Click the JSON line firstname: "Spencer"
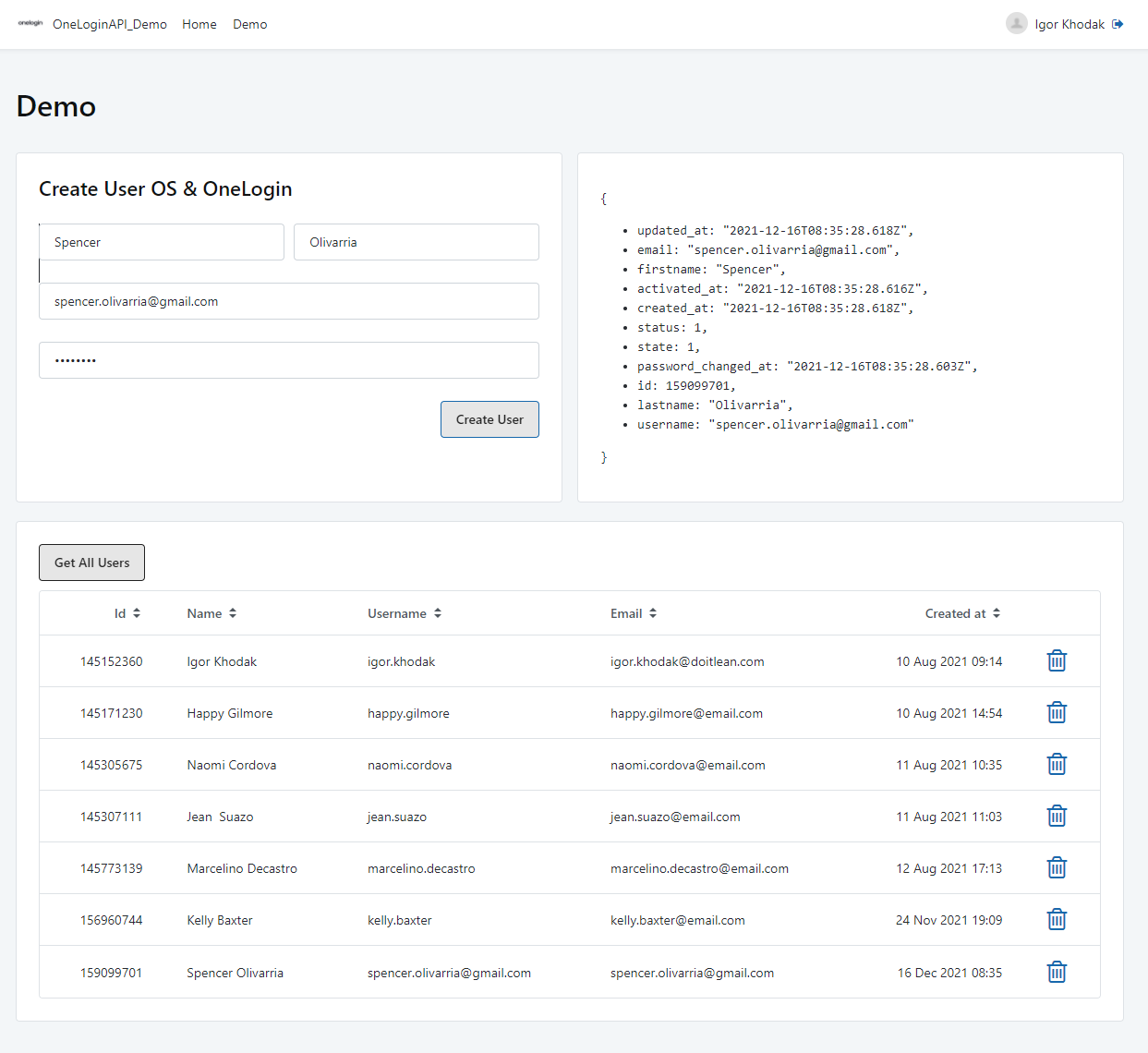 [x=711, y=270]
